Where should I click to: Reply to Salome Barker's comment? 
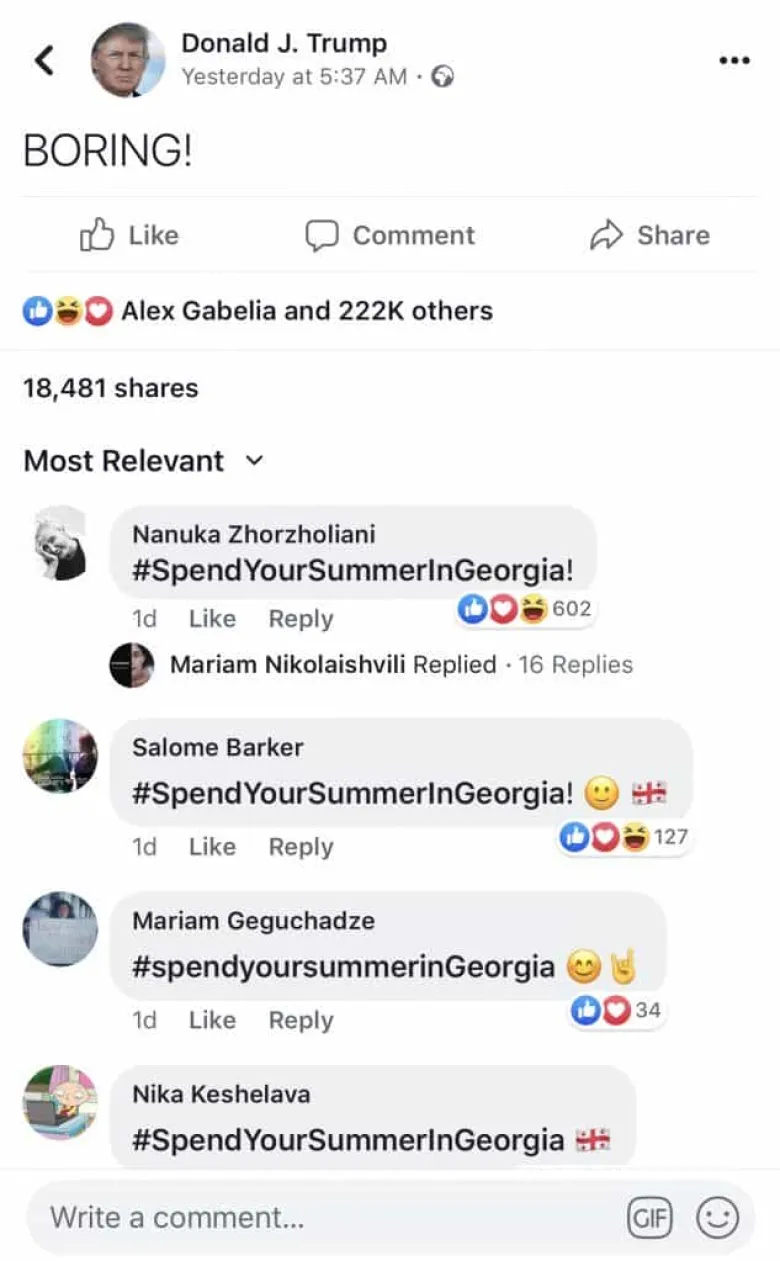point(300,847)
